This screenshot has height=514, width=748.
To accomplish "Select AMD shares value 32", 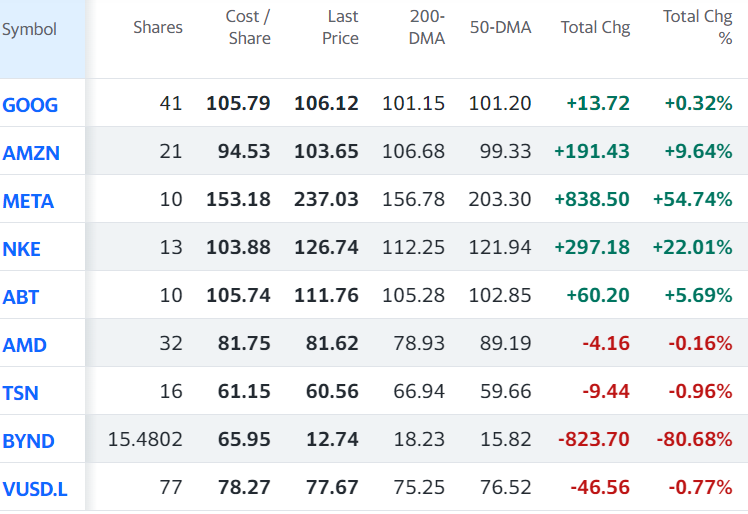I will (171, 344).
